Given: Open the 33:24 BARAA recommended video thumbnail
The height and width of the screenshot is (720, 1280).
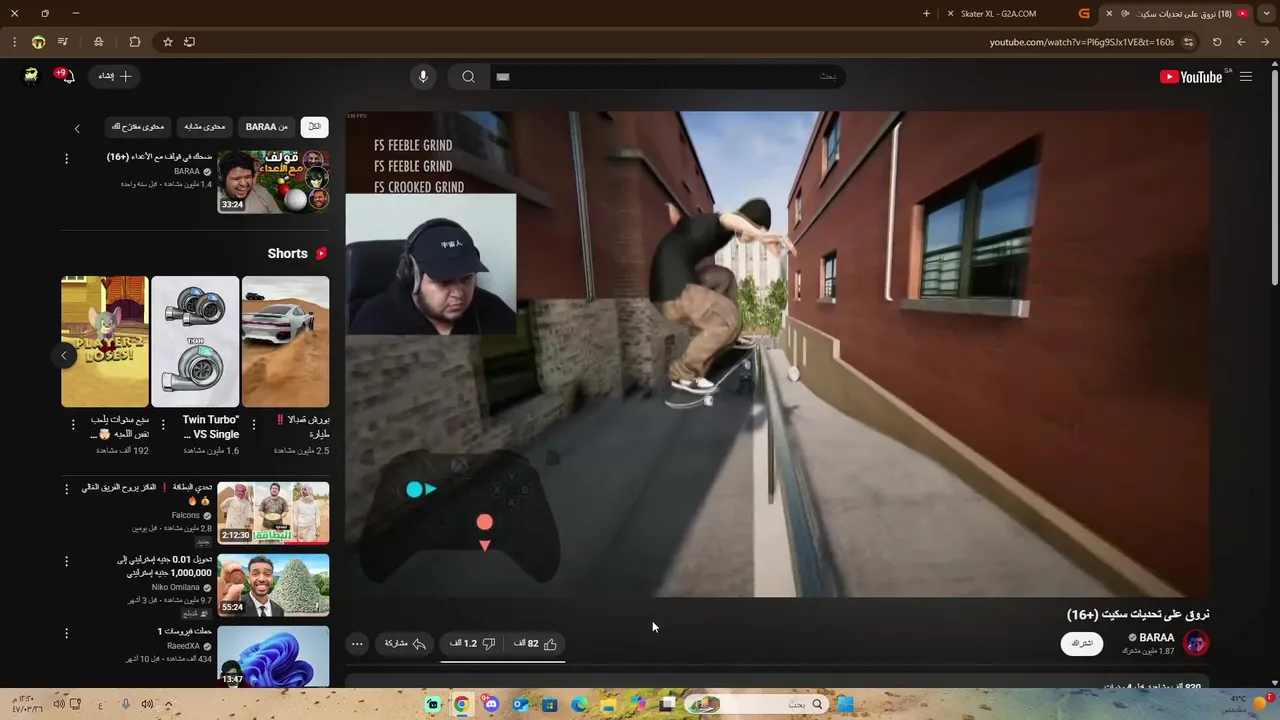Looking at the screenshot, I should click(273, 182).
